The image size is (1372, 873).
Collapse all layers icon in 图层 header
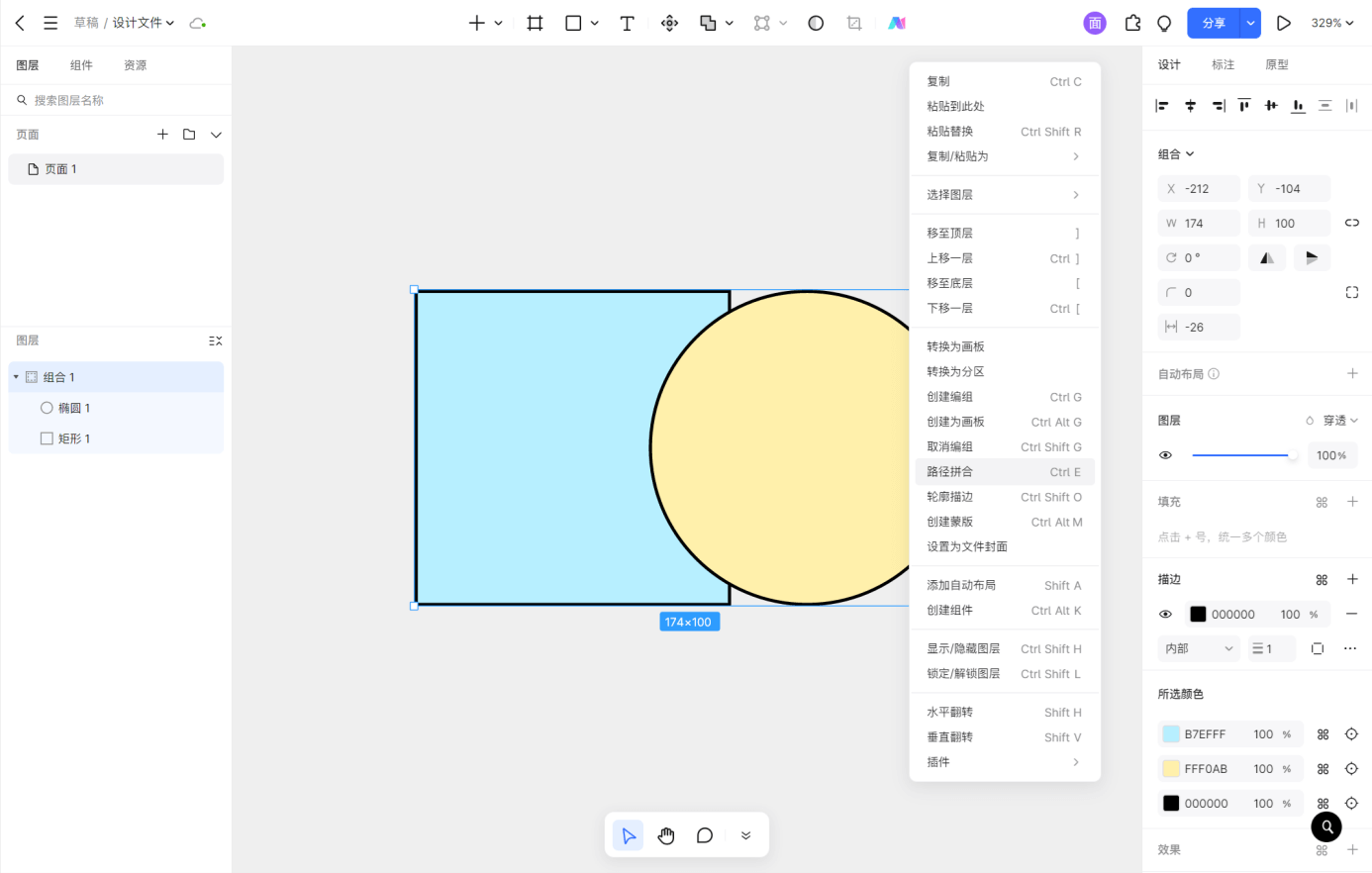click(215, 340)
